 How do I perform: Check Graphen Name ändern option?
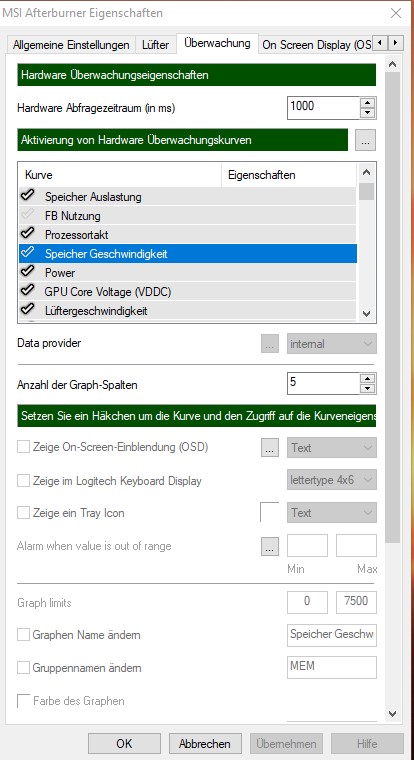(x=23, y=634)
